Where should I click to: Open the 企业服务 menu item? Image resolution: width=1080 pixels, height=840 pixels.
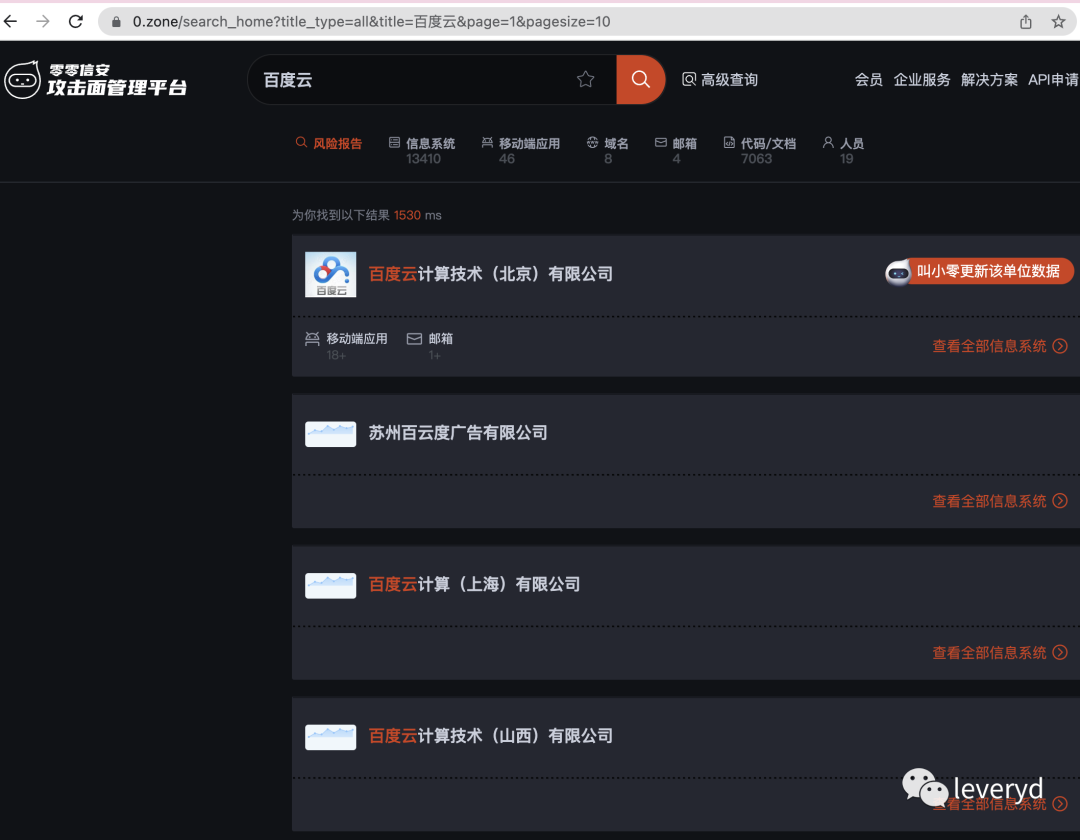point(922,80)
